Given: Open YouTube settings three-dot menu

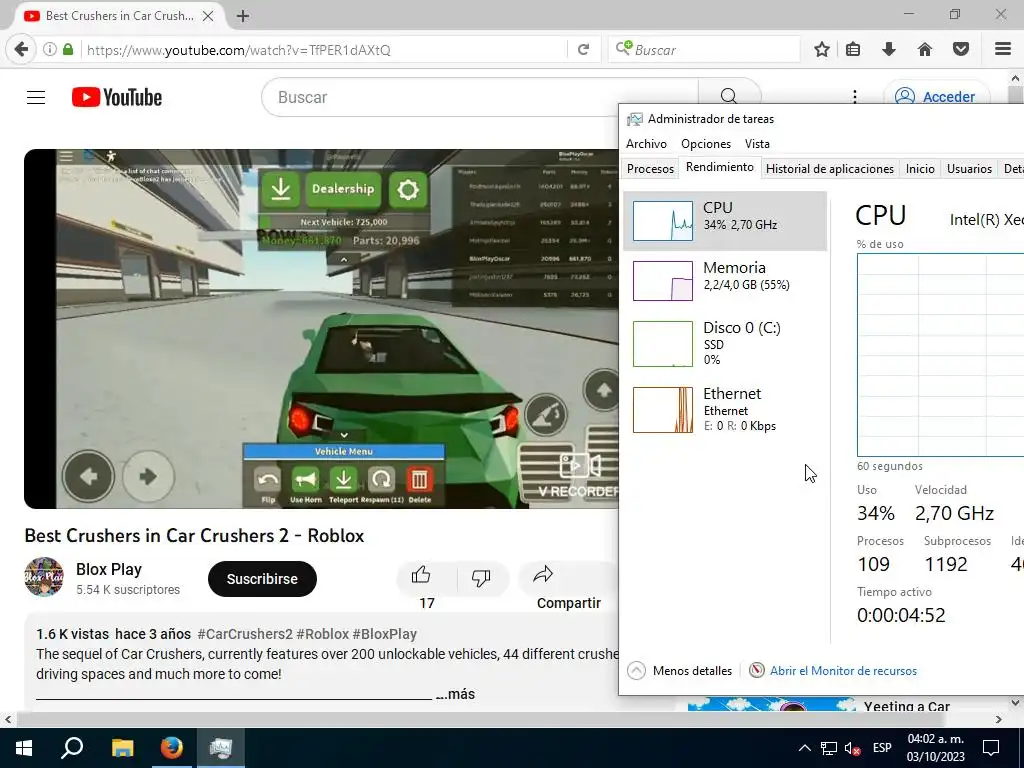Looking at the screenshot, I should point(855,97).
